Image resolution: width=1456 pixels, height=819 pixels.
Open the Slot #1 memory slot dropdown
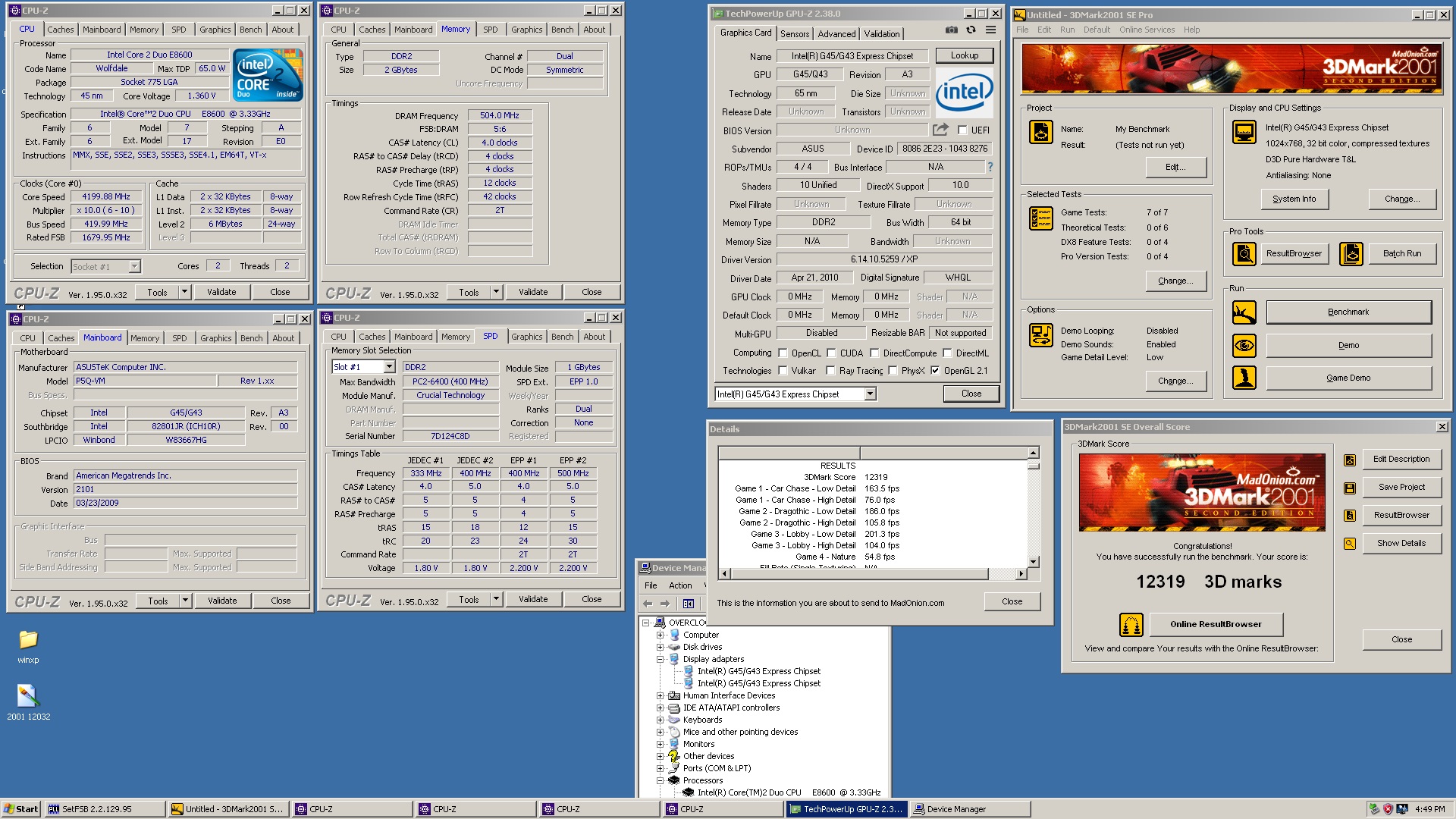(389, 367)
